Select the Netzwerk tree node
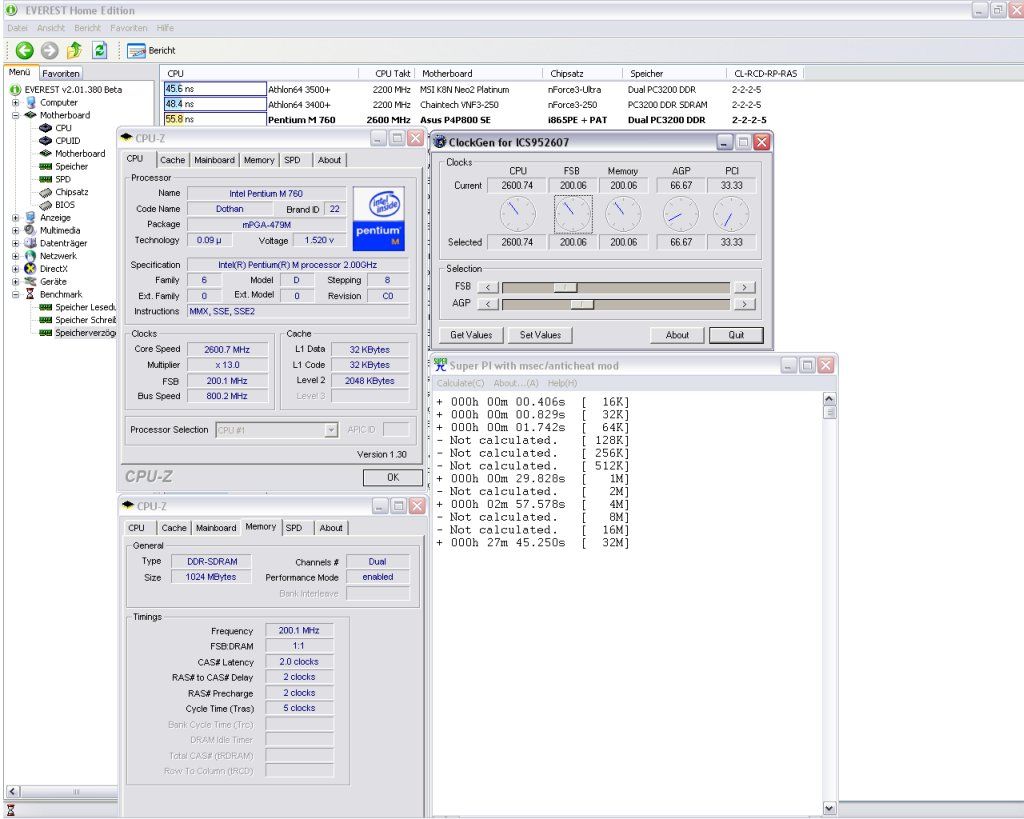The width and height of the screenshot is (1024, 819). pyautogui.click(x=58, y=256)
